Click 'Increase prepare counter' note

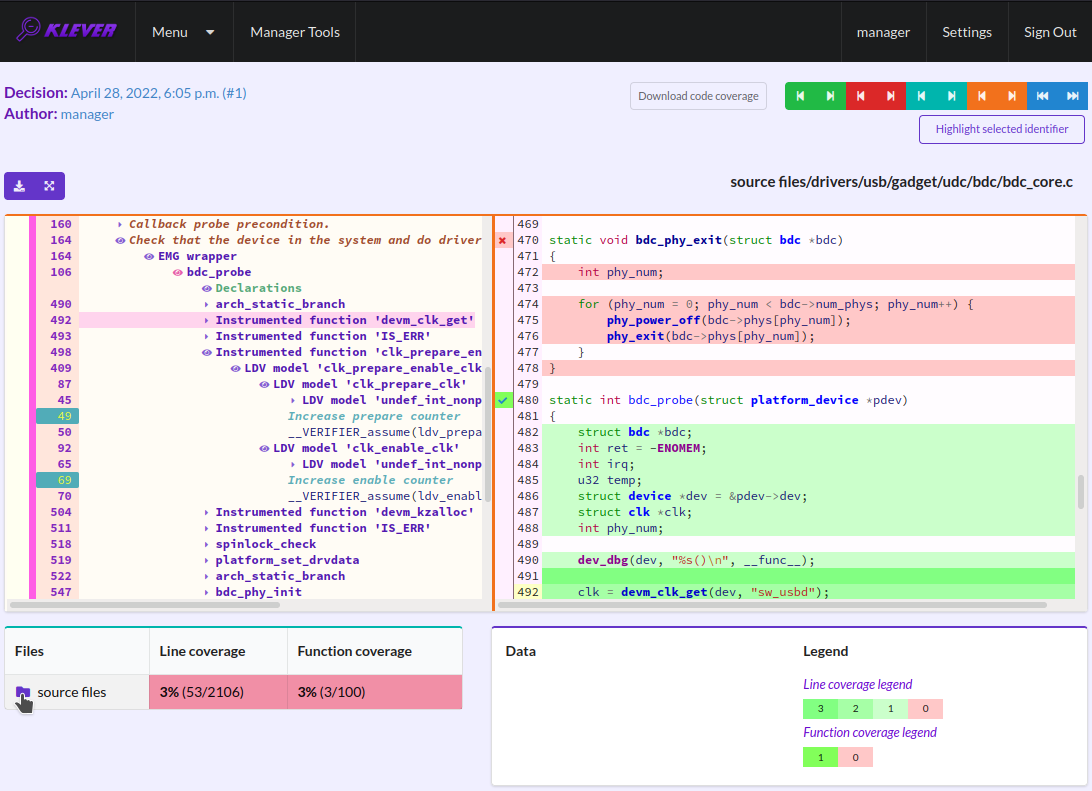tap(374, 416)
